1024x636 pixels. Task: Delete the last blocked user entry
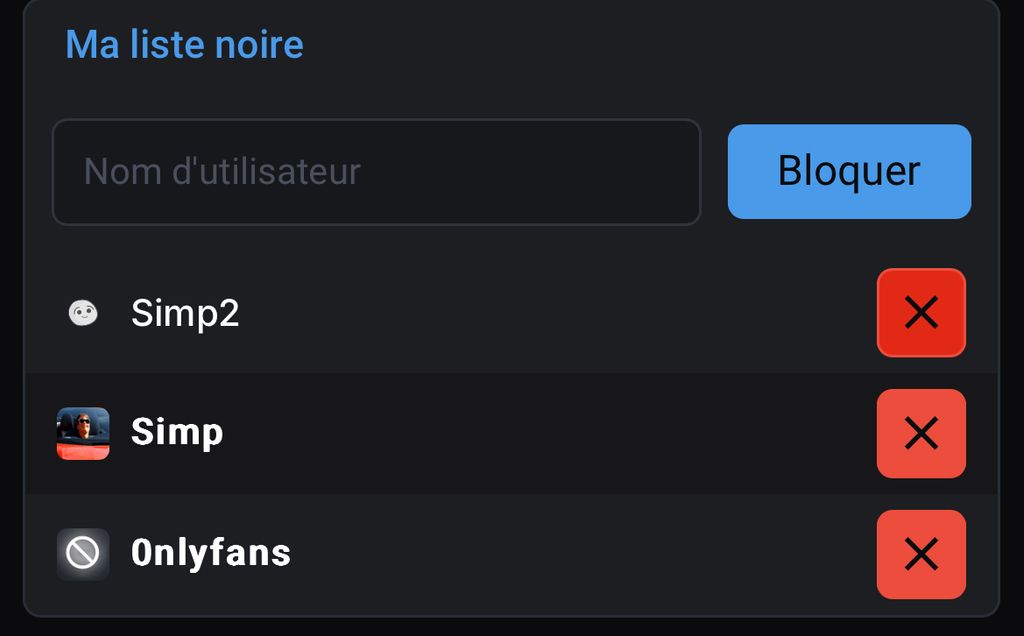coord(921,554)
